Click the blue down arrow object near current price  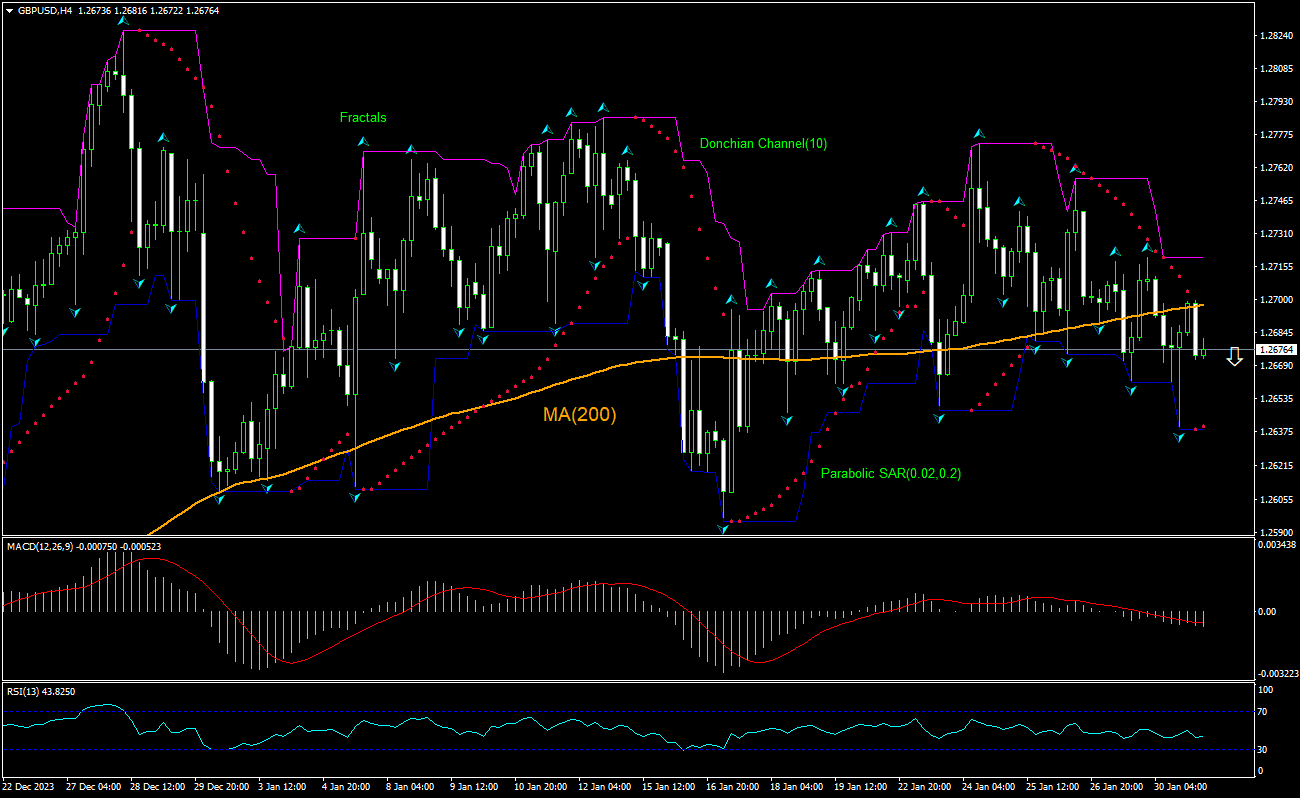point(1234,358)
